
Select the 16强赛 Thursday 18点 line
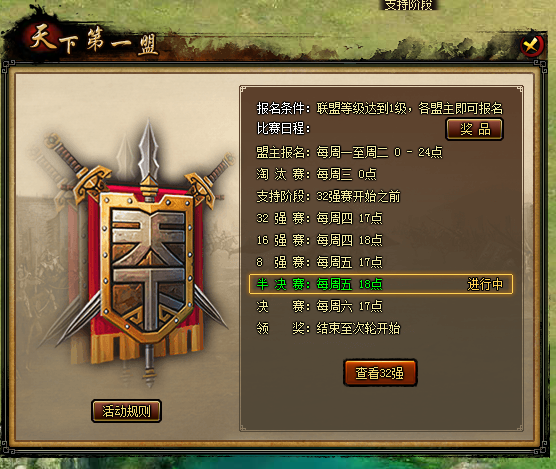[319, 240]
